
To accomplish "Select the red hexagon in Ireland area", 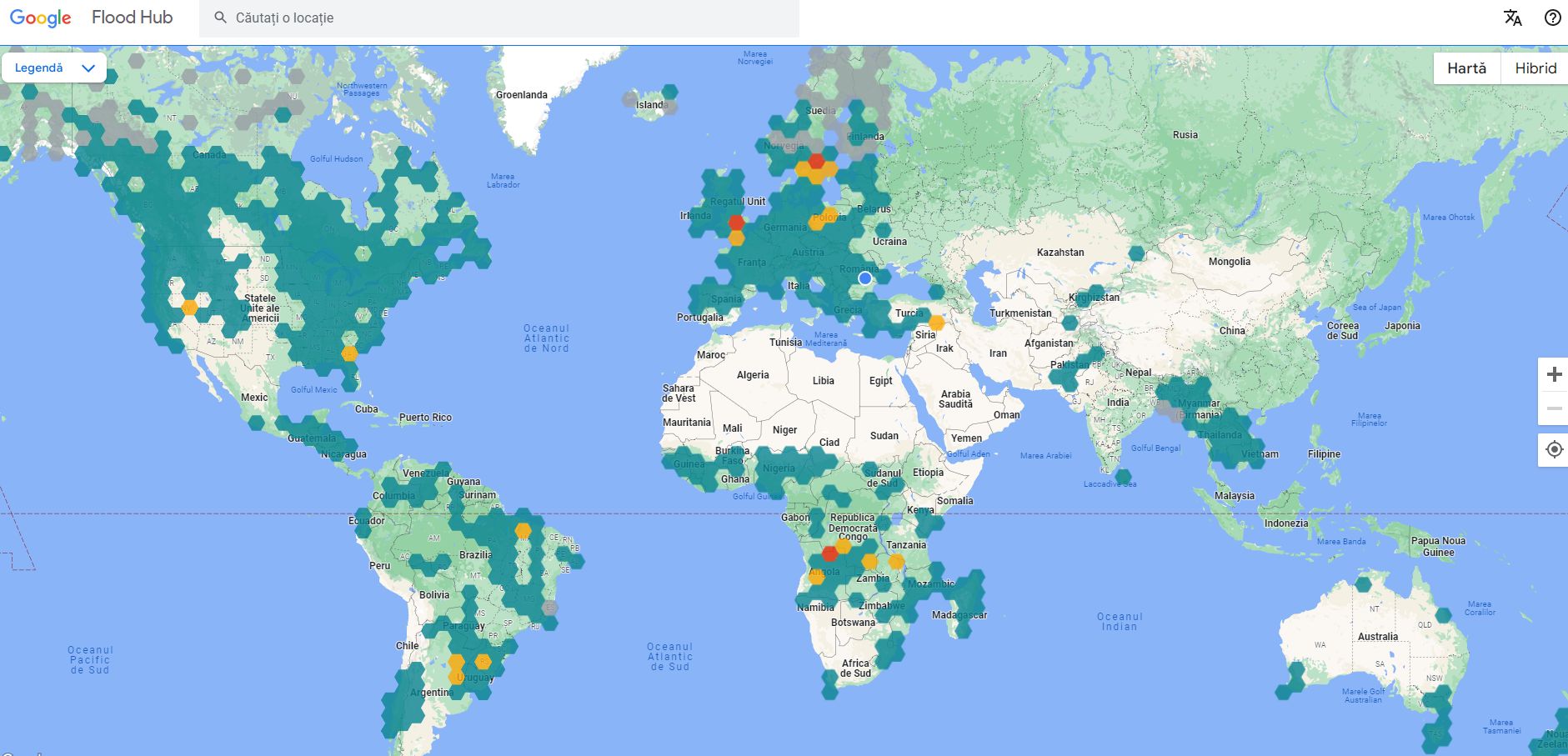I will point(736,223).
